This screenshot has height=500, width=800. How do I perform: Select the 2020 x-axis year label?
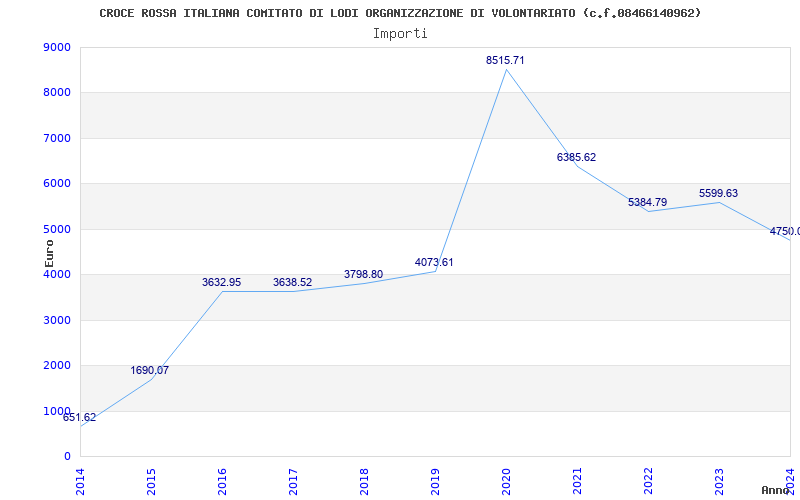tap(506, 482)
